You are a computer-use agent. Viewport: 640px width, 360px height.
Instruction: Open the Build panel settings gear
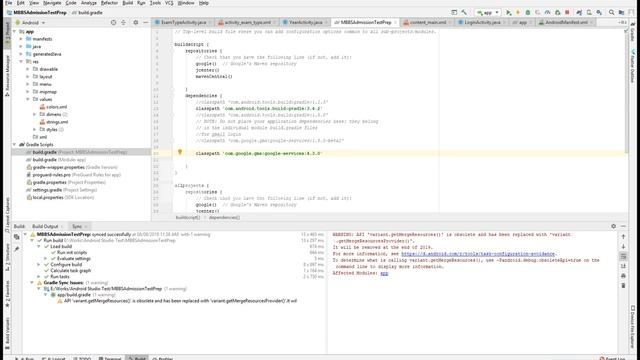point(613,226)
